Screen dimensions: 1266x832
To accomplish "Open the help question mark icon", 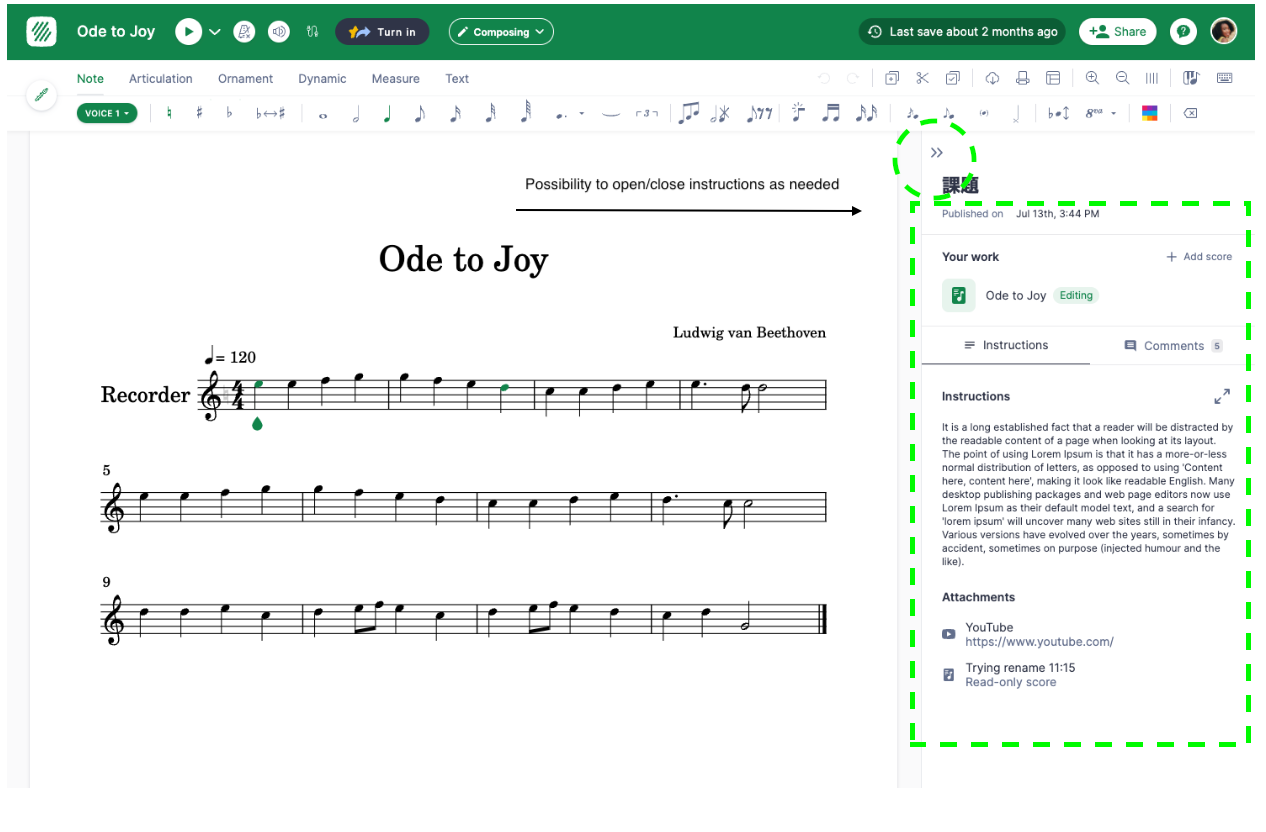I will [1183, 32].
